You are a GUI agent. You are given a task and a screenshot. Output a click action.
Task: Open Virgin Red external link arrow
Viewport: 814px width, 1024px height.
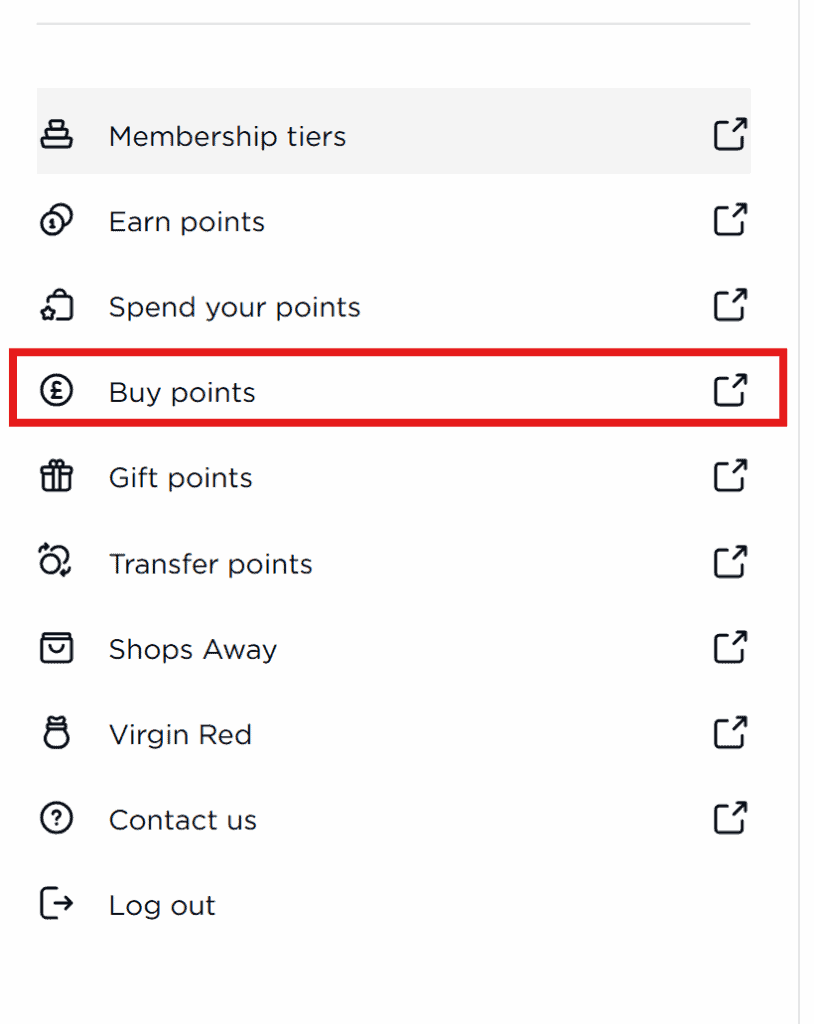(730, 734)
